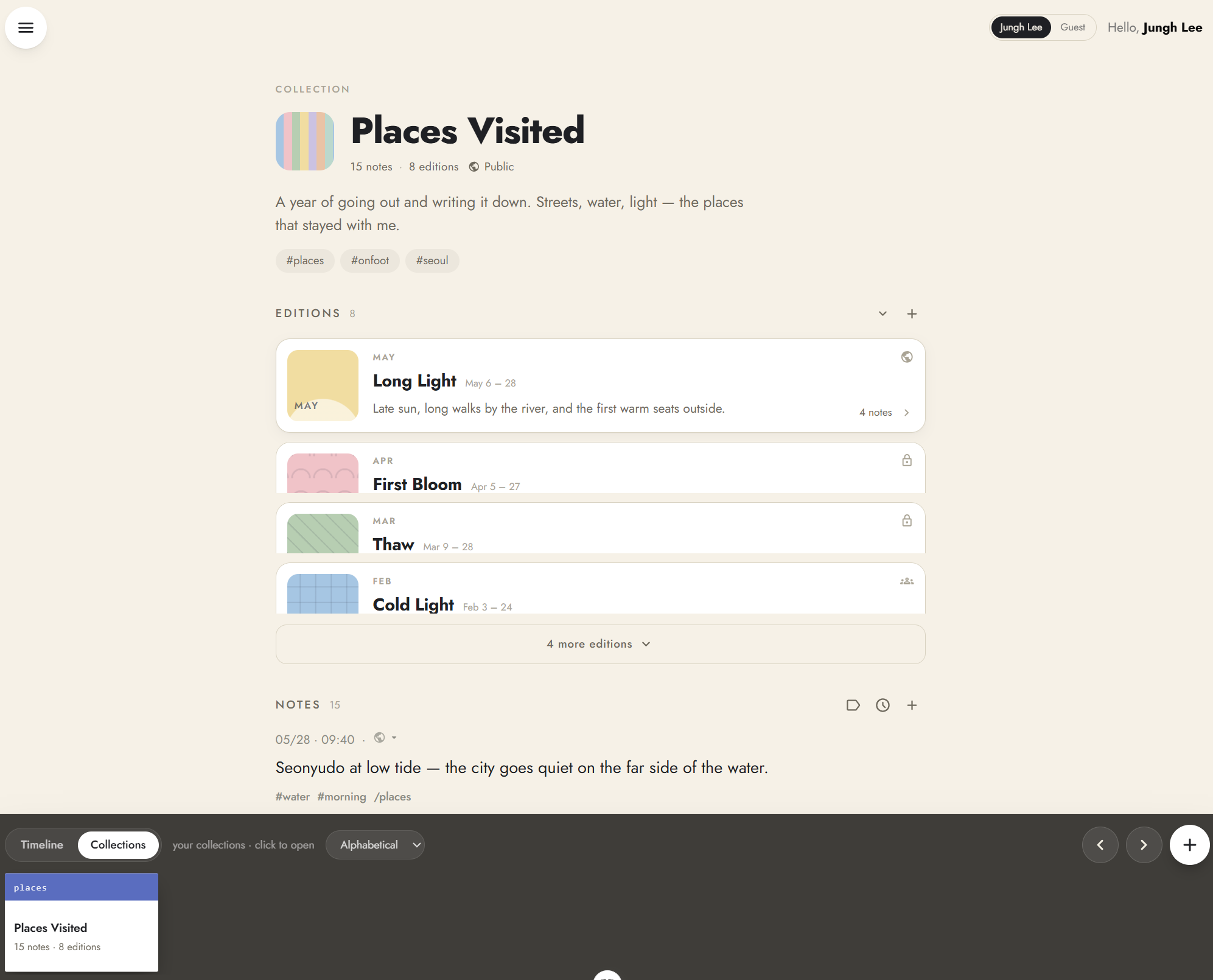Open the /places link on note
1213x980 pixels.
click(393, 797)
